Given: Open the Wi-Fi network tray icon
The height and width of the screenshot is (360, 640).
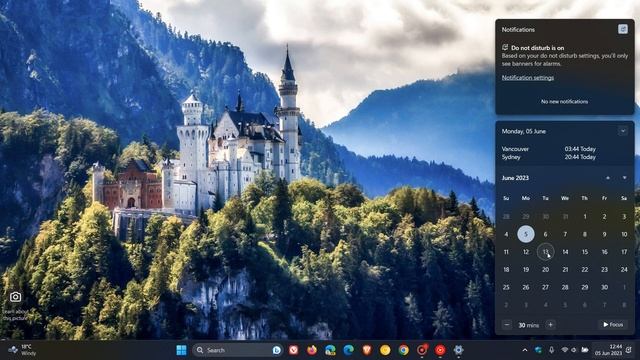Looking at the screenshot, I should coord(565,350).
